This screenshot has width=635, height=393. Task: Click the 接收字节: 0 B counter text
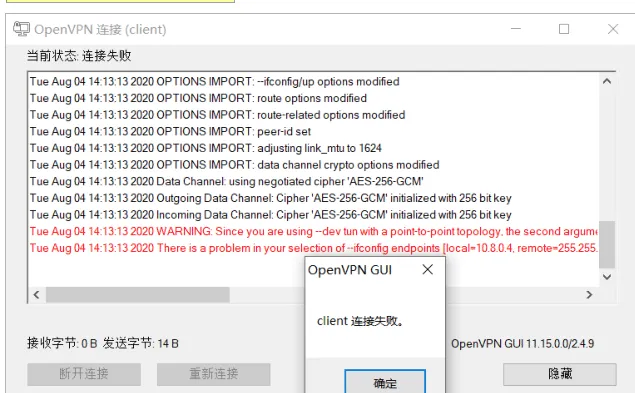point(62,343)
